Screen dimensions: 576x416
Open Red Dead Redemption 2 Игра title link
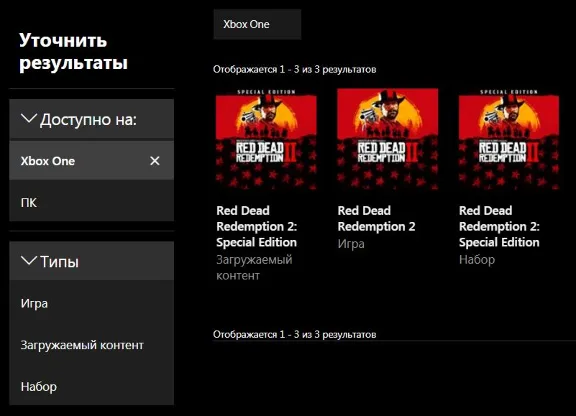tap(376, 218)
